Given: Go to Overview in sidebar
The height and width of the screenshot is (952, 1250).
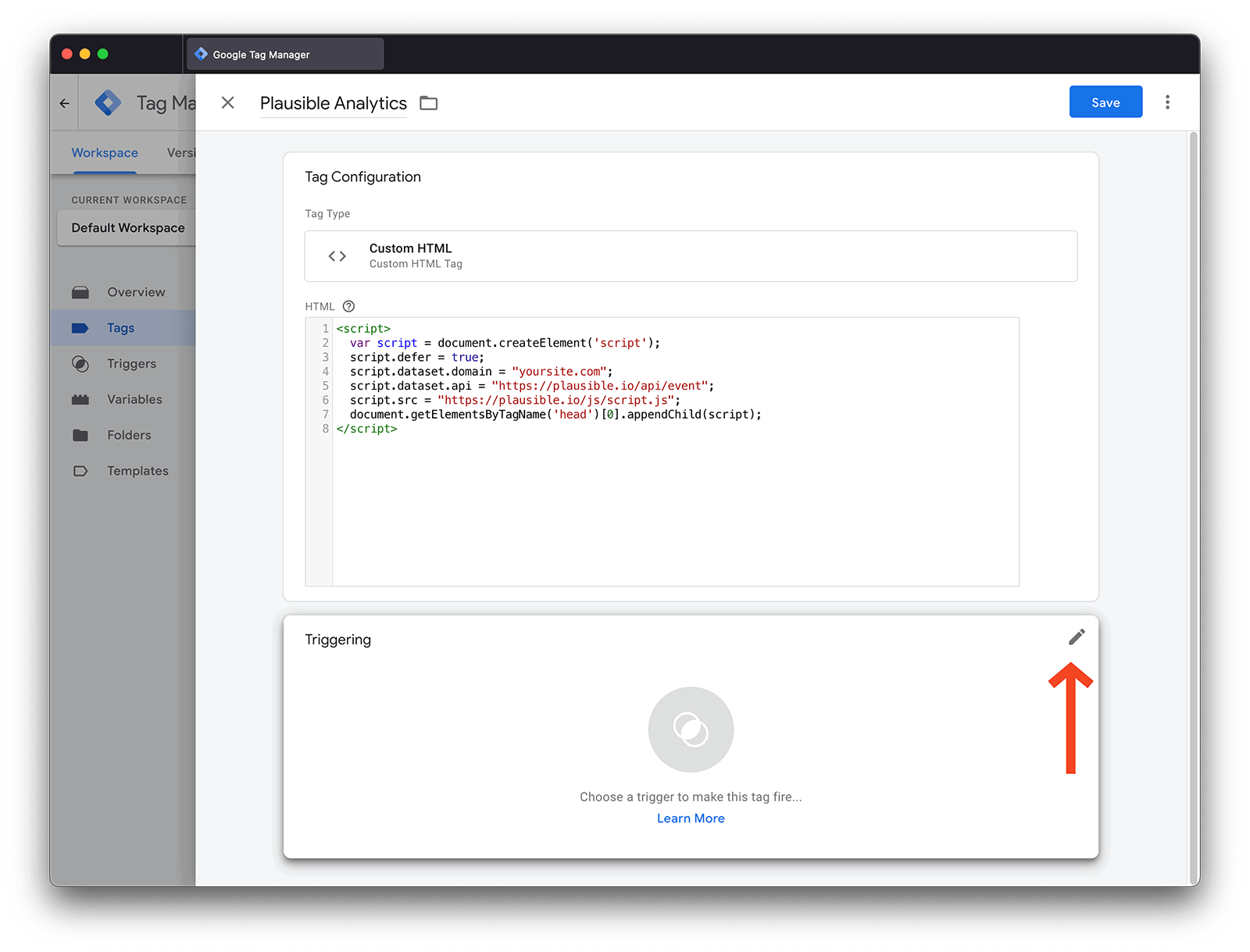Looking at the screenshot, I should [136, 292].
